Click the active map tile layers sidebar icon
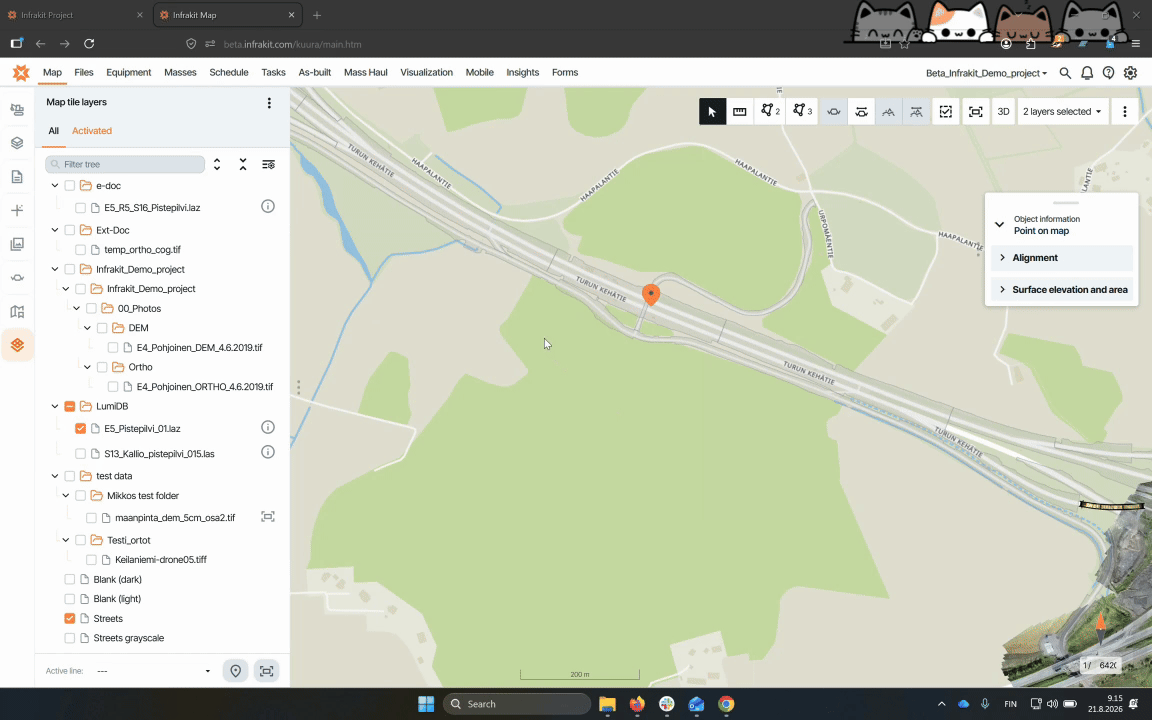This screenshot has width=1152, height=720. point(17,345)
